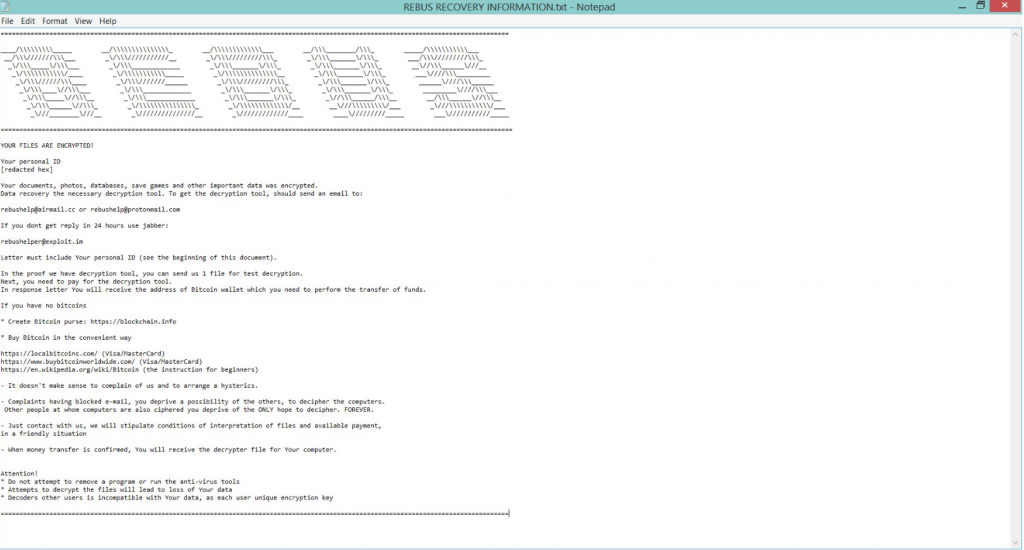The image size is (1024, 550).
Task: Click the 'Just contact with us' line
Action: [x=191, y=425]
